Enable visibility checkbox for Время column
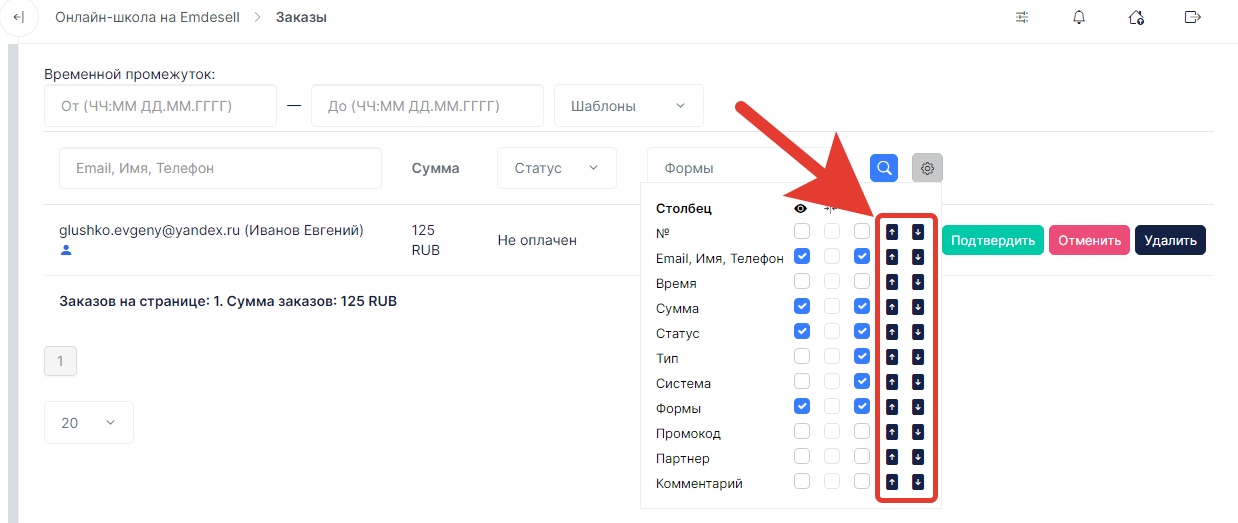 (x=802, y=282)
